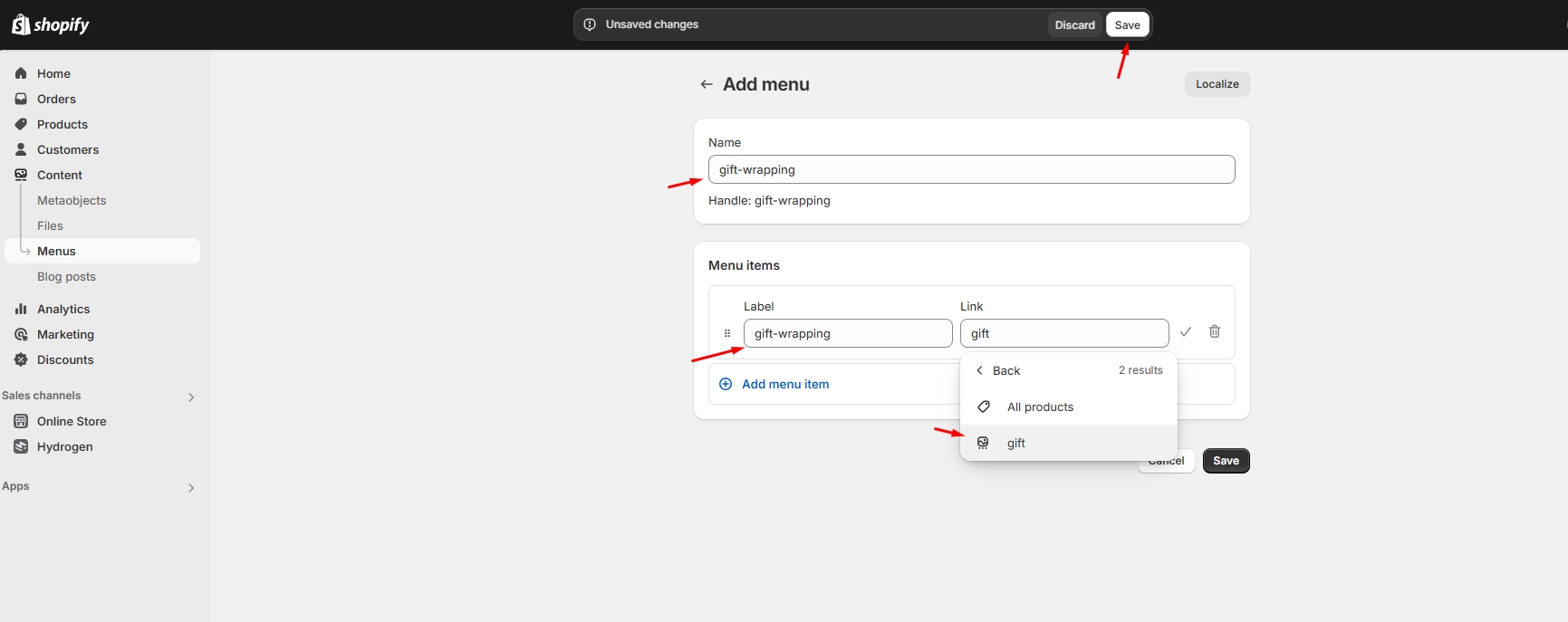Discard the unsaved changes
Screen dimensions: 1568x622
point(1074,24)
